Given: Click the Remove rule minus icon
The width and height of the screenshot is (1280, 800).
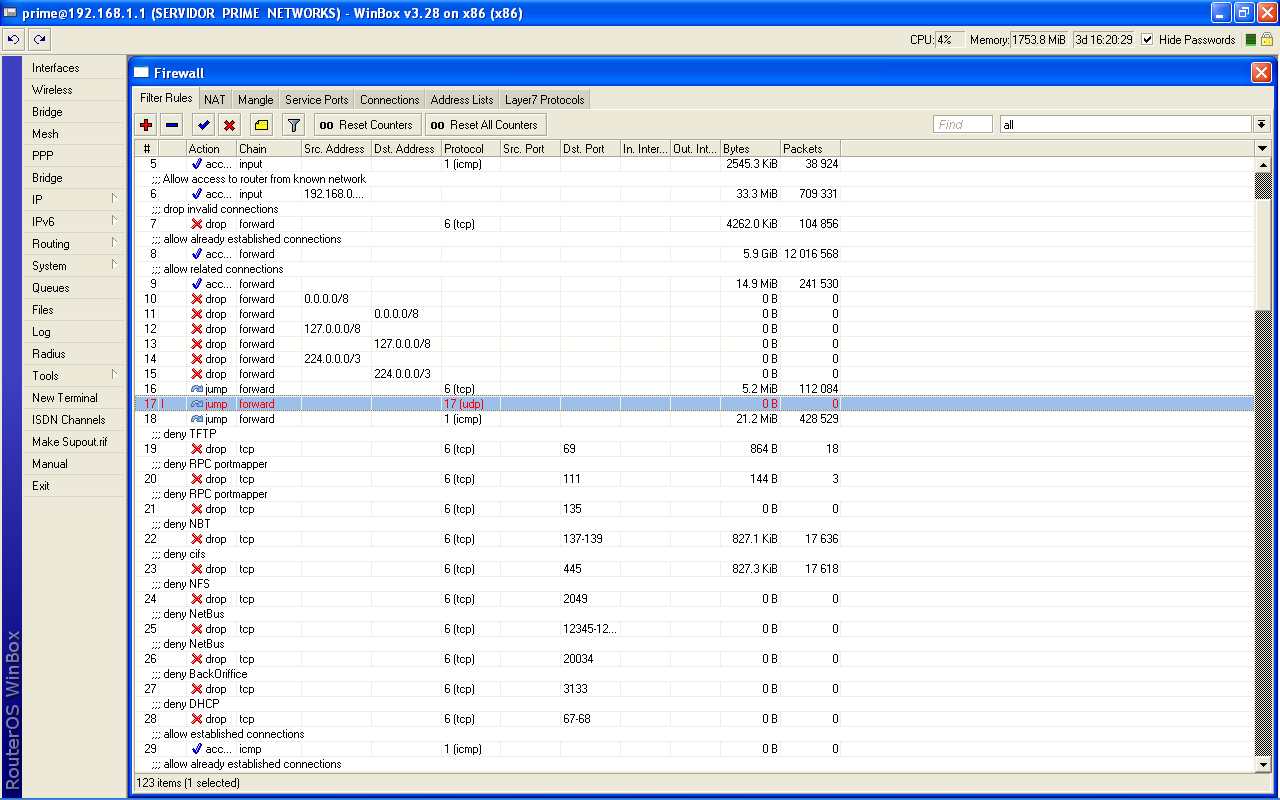Looking at the screenshot, I should pyautogui.click(x=172, y=125).
